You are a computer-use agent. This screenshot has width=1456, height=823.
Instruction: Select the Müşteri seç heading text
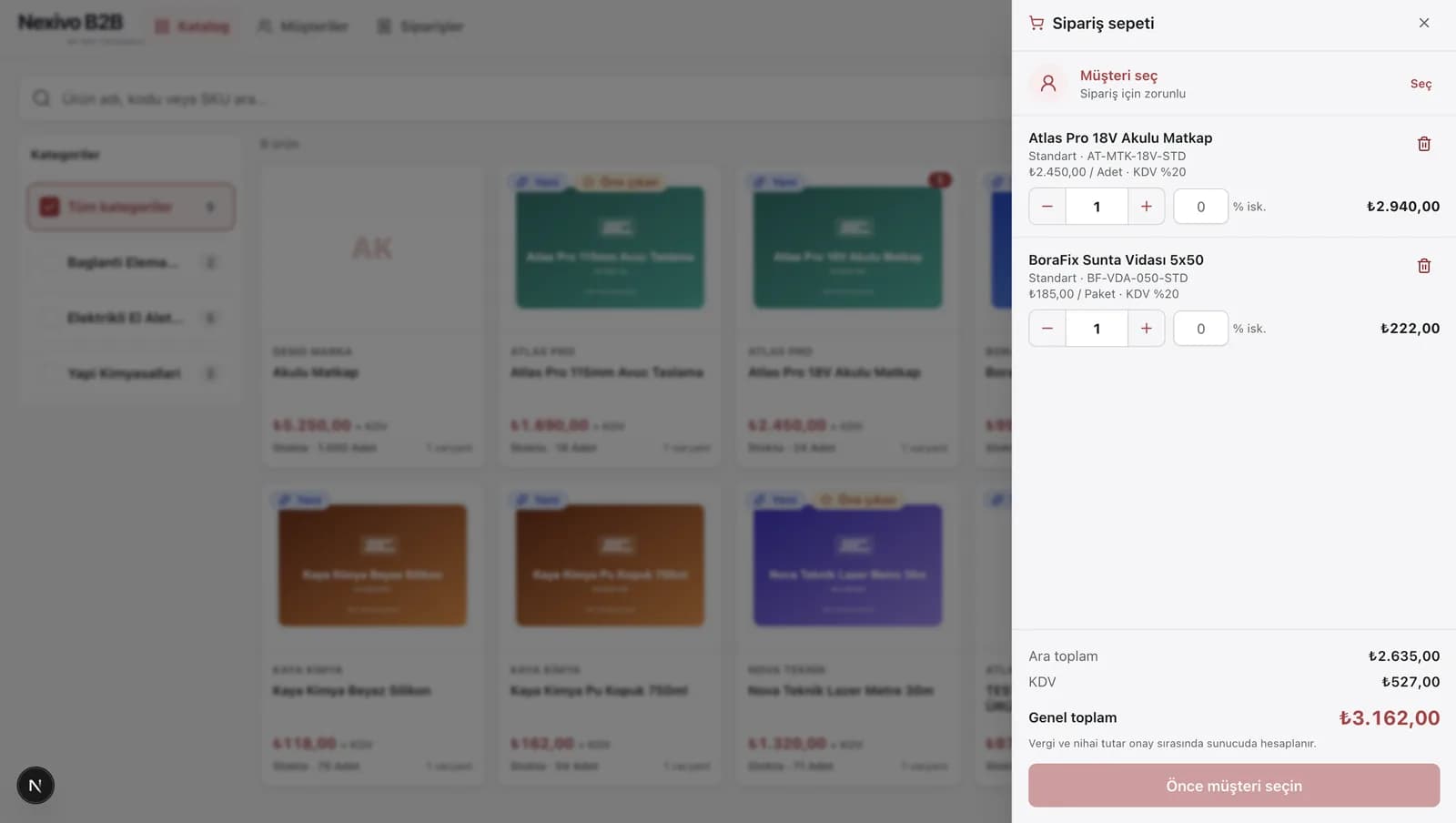(1118, 76)
